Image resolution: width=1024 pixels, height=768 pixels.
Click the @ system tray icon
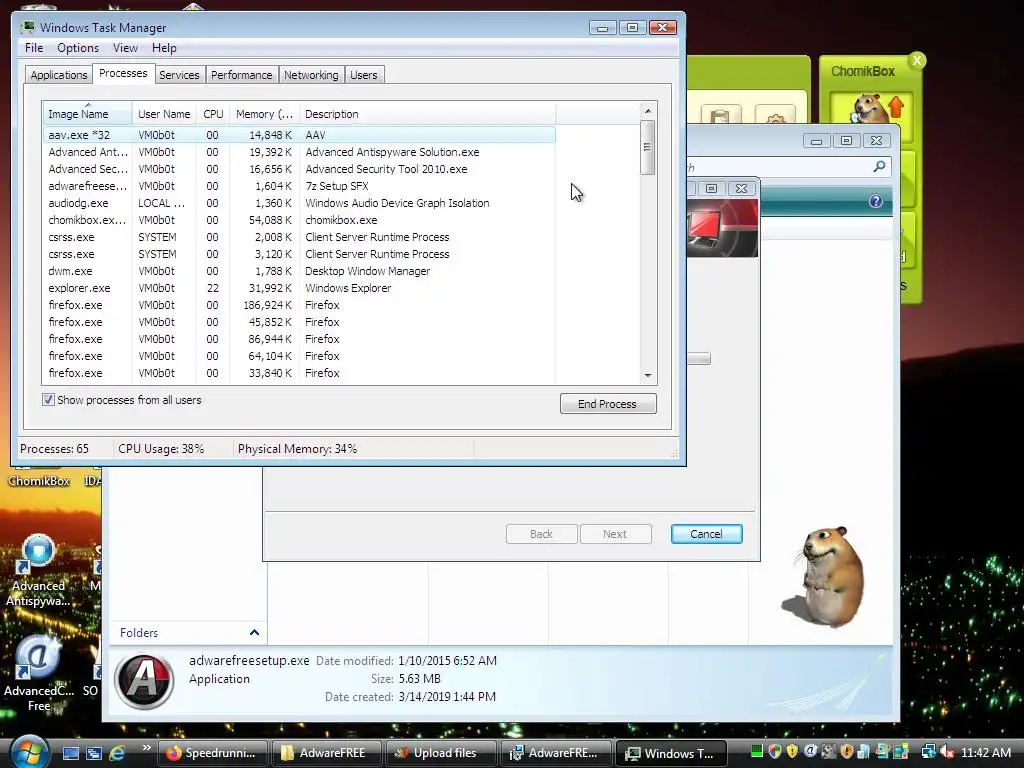[x=810, y=752]
